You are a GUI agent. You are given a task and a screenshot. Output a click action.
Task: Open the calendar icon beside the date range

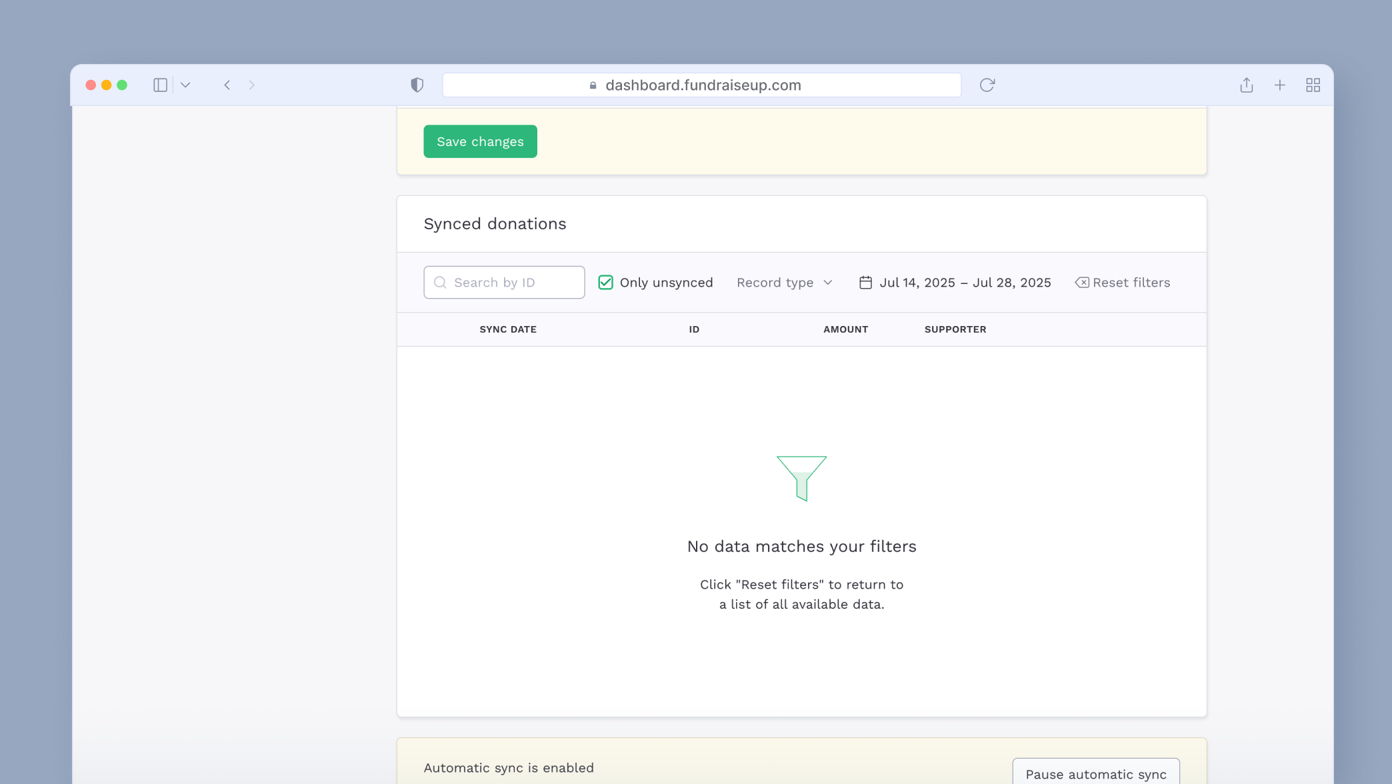[865, 282]
